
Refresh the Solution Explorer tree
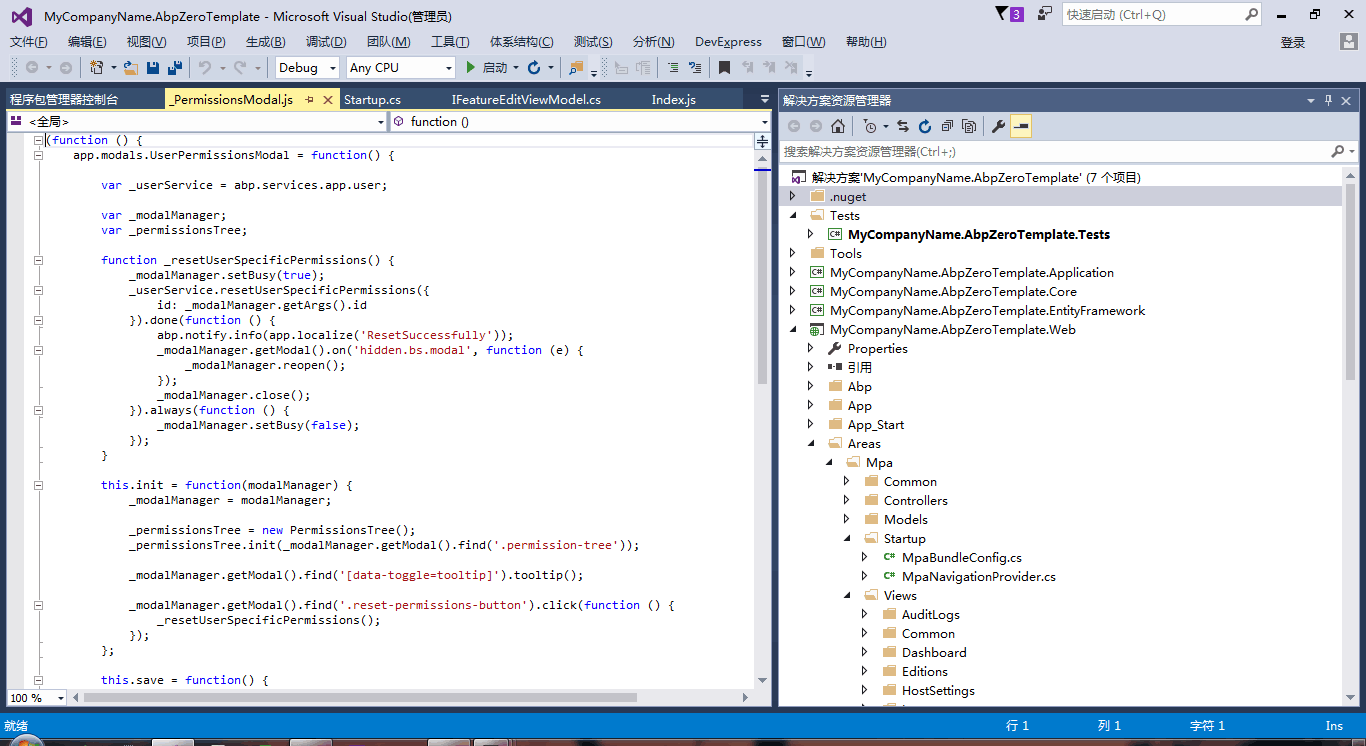click(925, 126)
